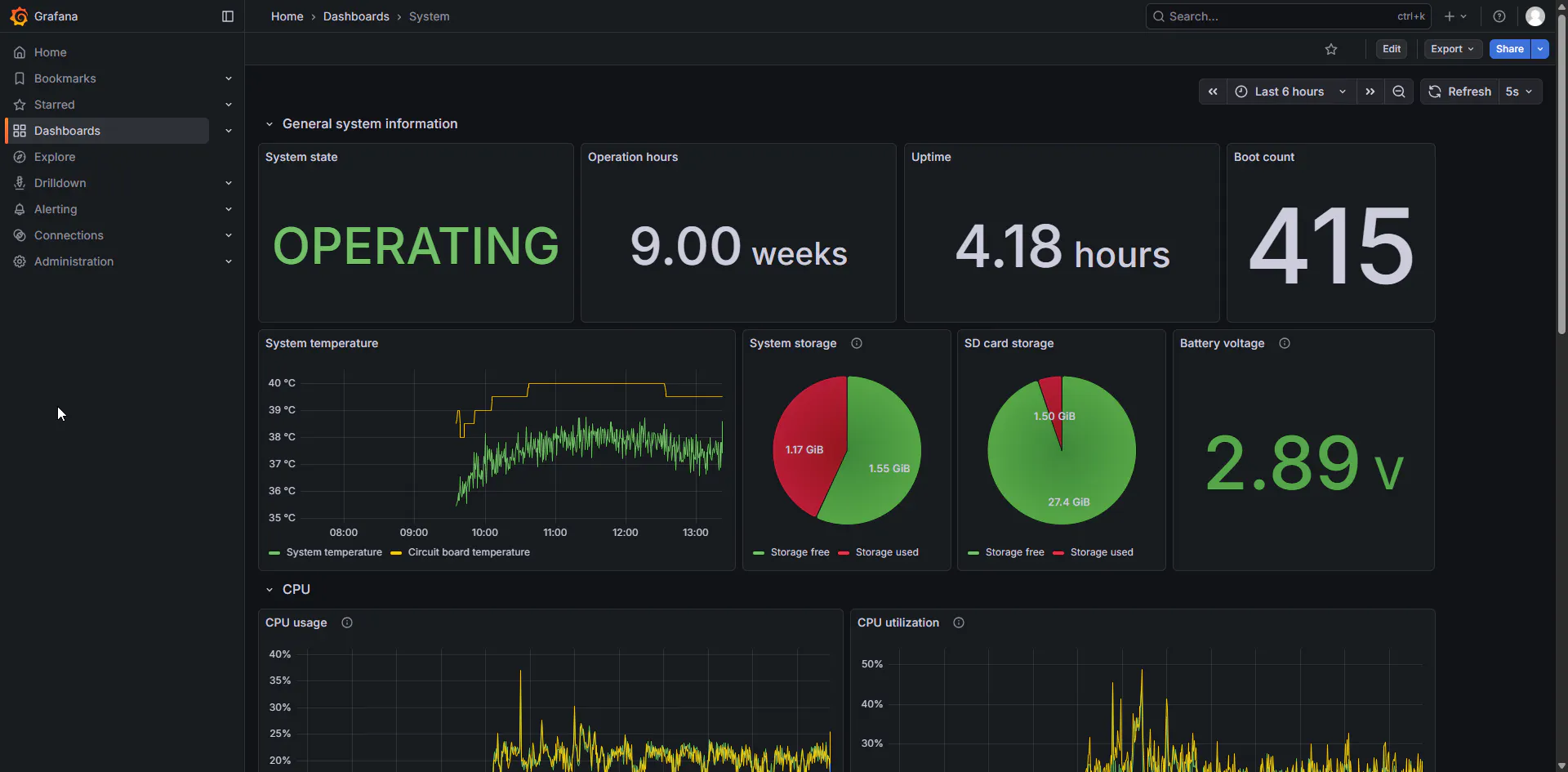The width and height of the screenshot is (1568, 772).
Task: Toggle System temperature series in legend
Action: tap(333, 552)
